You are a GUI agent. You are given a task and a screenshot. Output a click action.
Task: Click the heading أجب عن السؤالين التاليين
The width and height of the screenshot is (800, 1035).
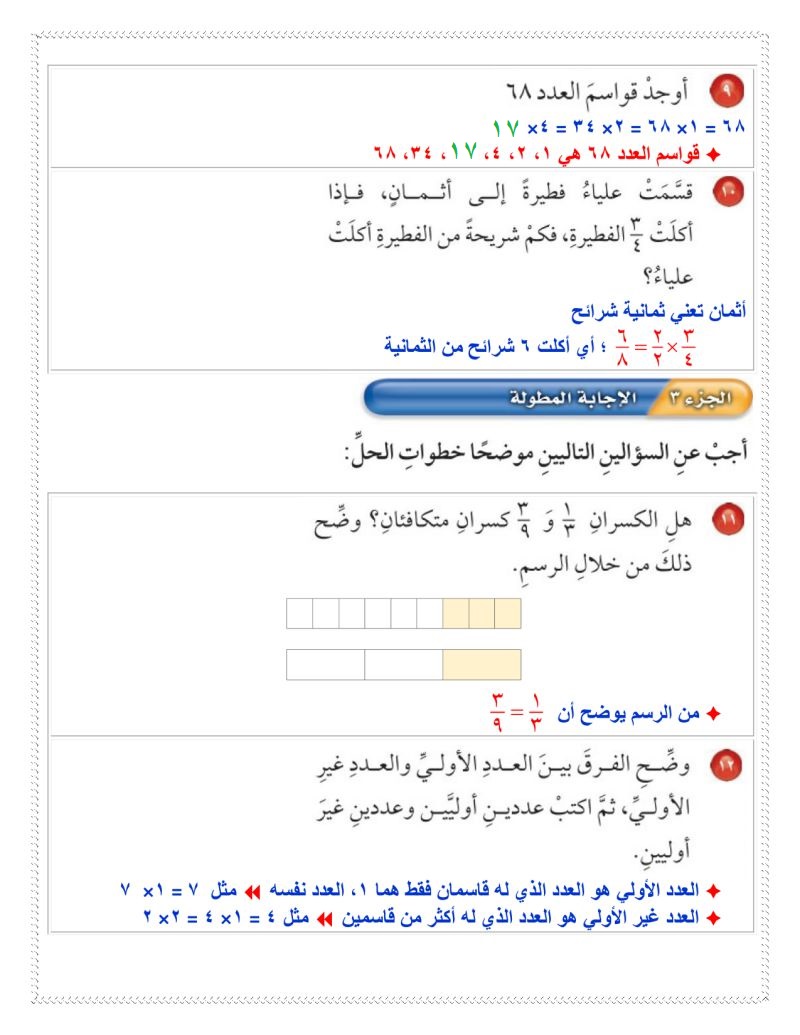(547, 453)
